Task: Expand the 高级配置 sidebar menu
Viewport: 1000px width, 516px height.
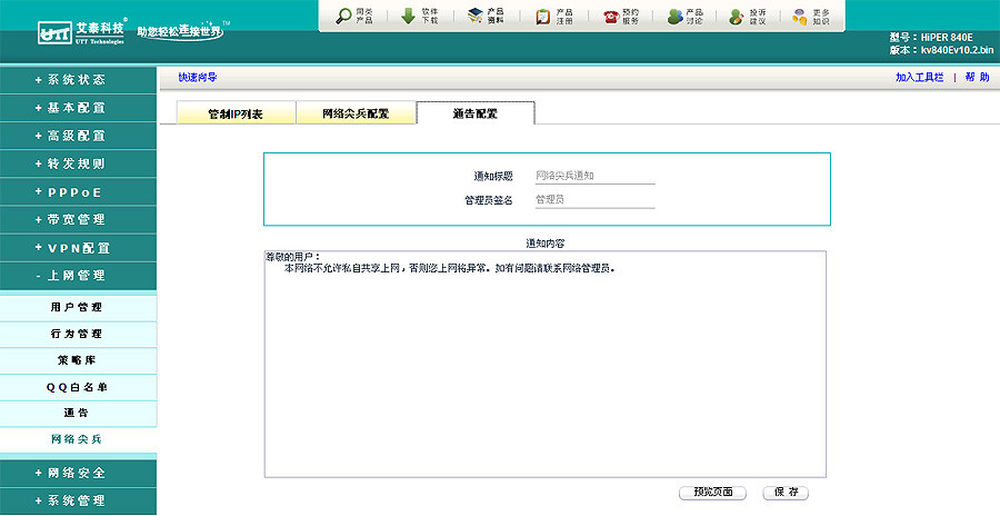Action: coord(70,135)
